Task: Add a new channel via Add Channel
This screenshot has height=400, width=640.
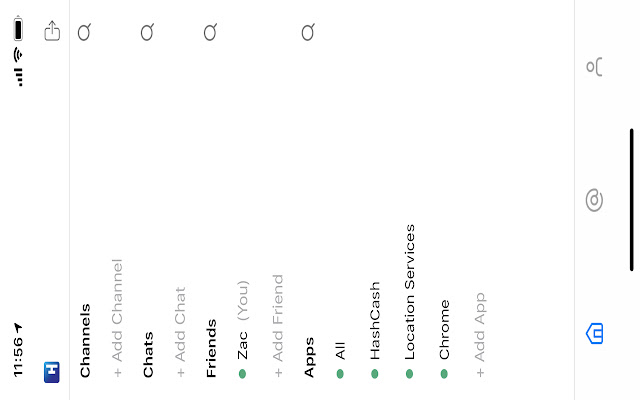Action: coord(117,318)
